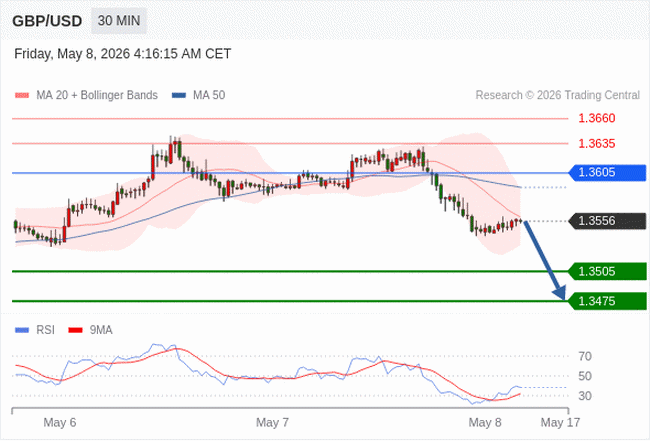Click the 1.3660 resistance level label

pyautogui.click(x=597, y=118)
